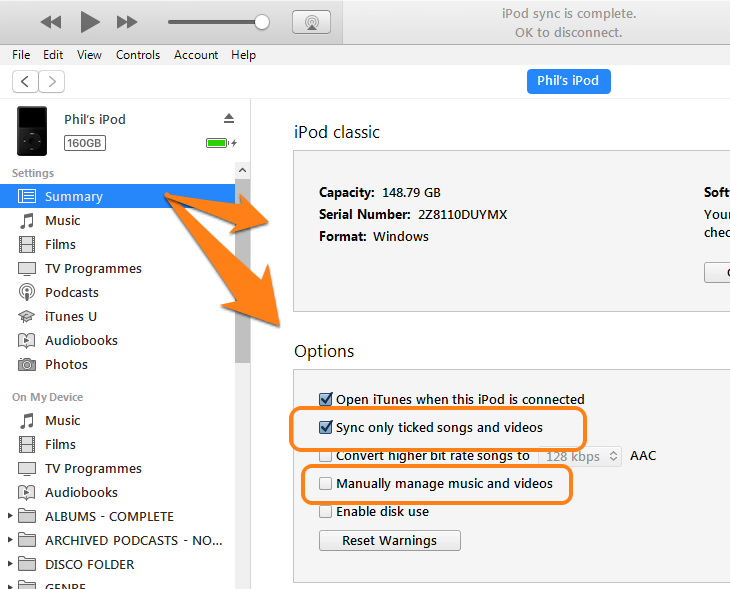Click the Music note icon under Settings
This screenshot has width=730, height=589.
pos(27,220)
